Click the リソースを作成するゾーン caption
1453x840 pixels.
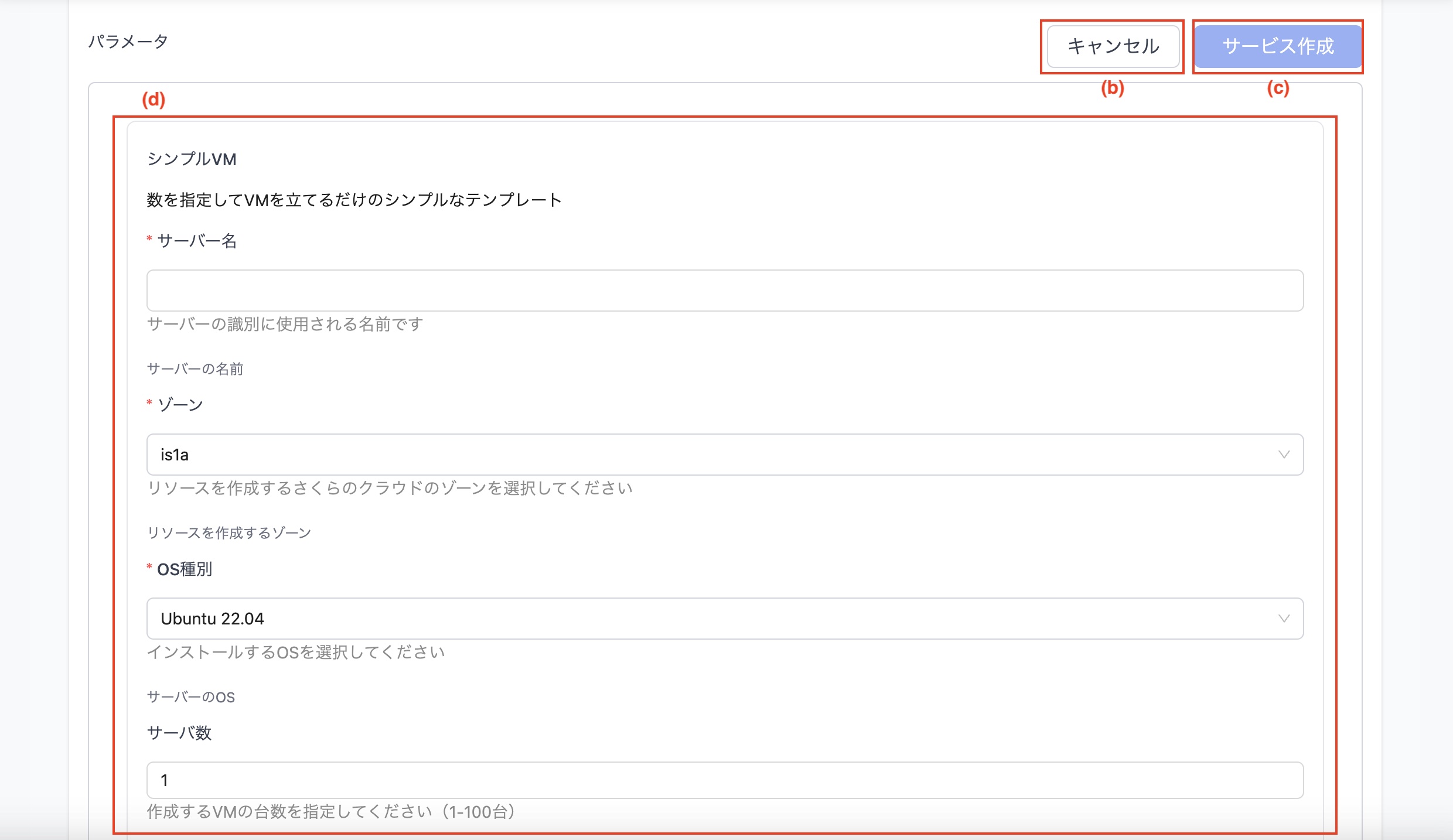click(x=228, y=533)
